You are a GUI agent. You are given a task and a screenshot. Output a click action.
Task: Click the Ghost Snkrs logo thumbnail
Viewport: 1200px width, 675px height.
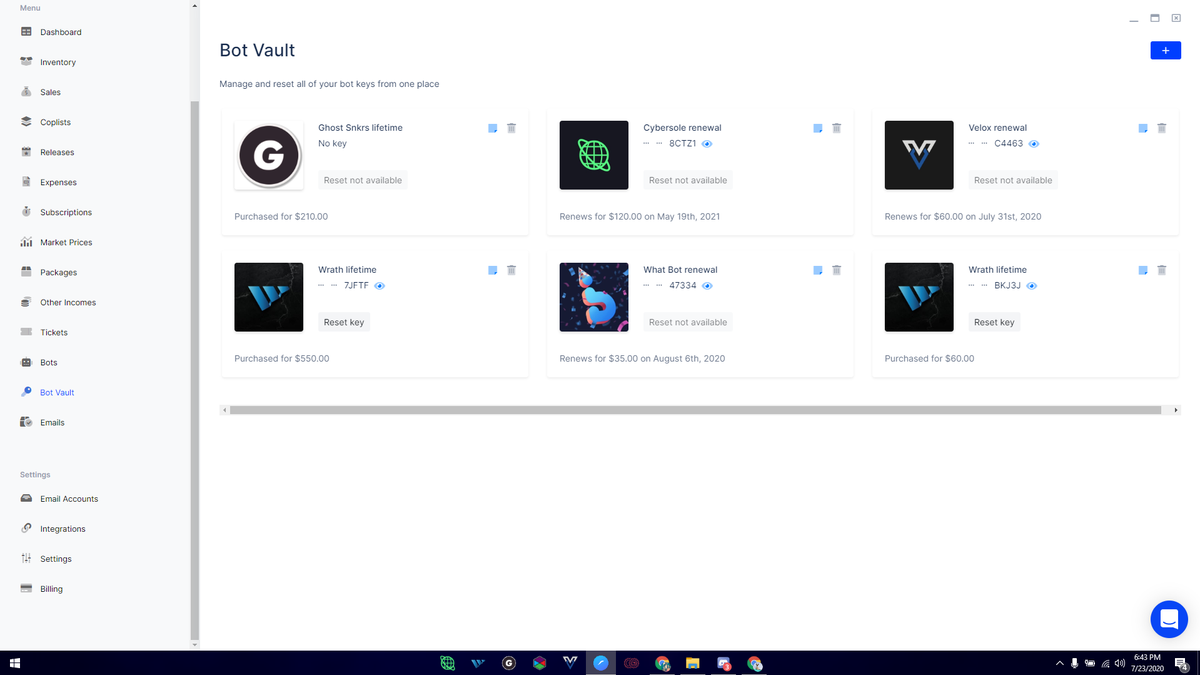[269, 155]
